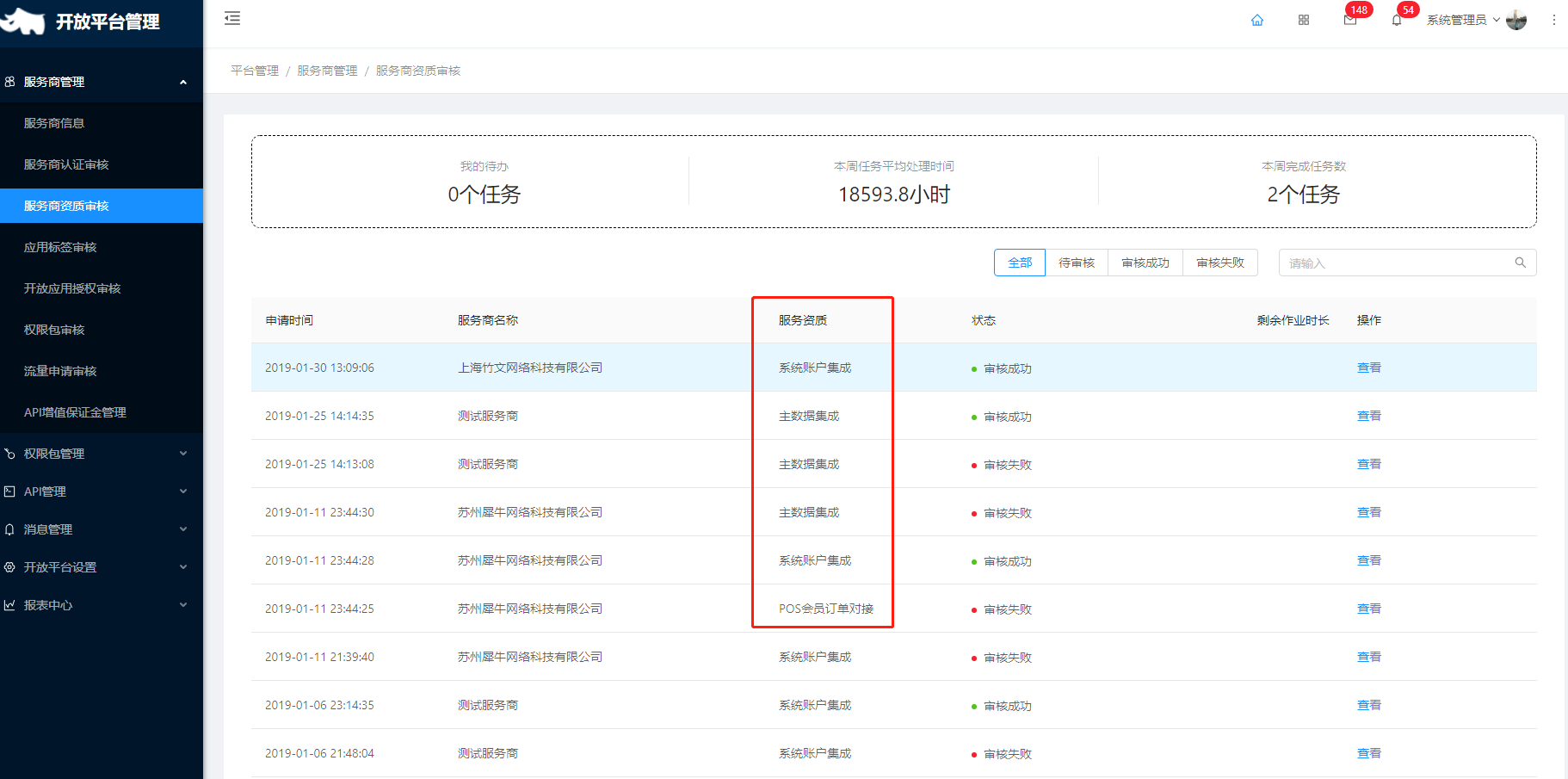Screen dimensions: 1568x779
Task: Expand the 开放平台设置 menu chevron
Action: (183, 567)
